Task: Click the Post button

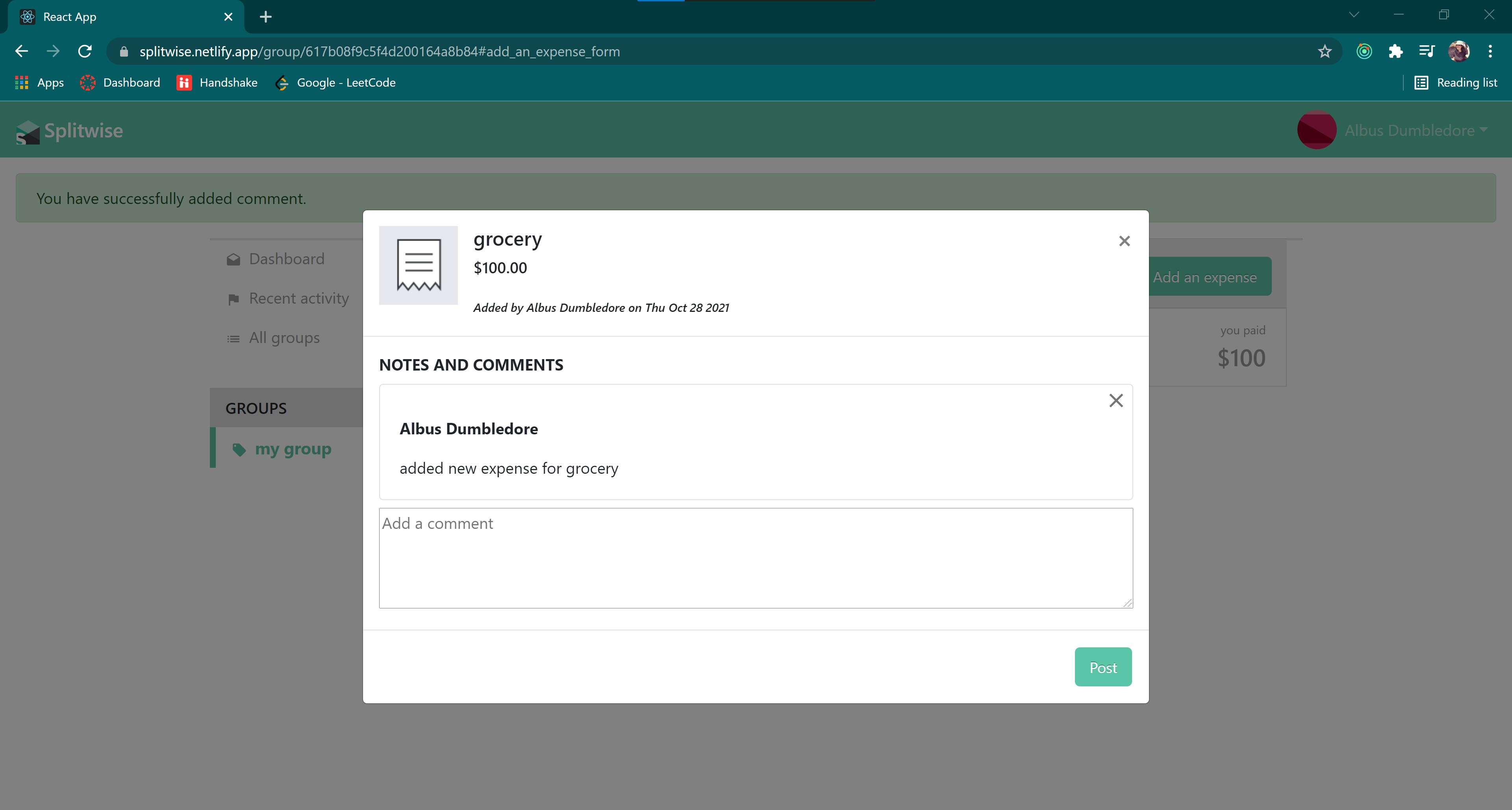Action: [1102, 667]
